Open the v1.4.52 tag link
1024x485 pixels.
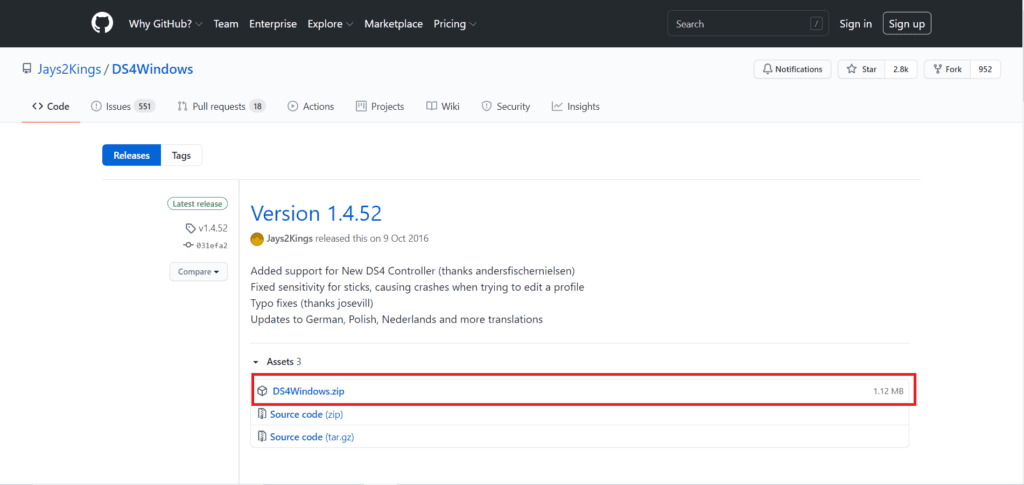206,228
